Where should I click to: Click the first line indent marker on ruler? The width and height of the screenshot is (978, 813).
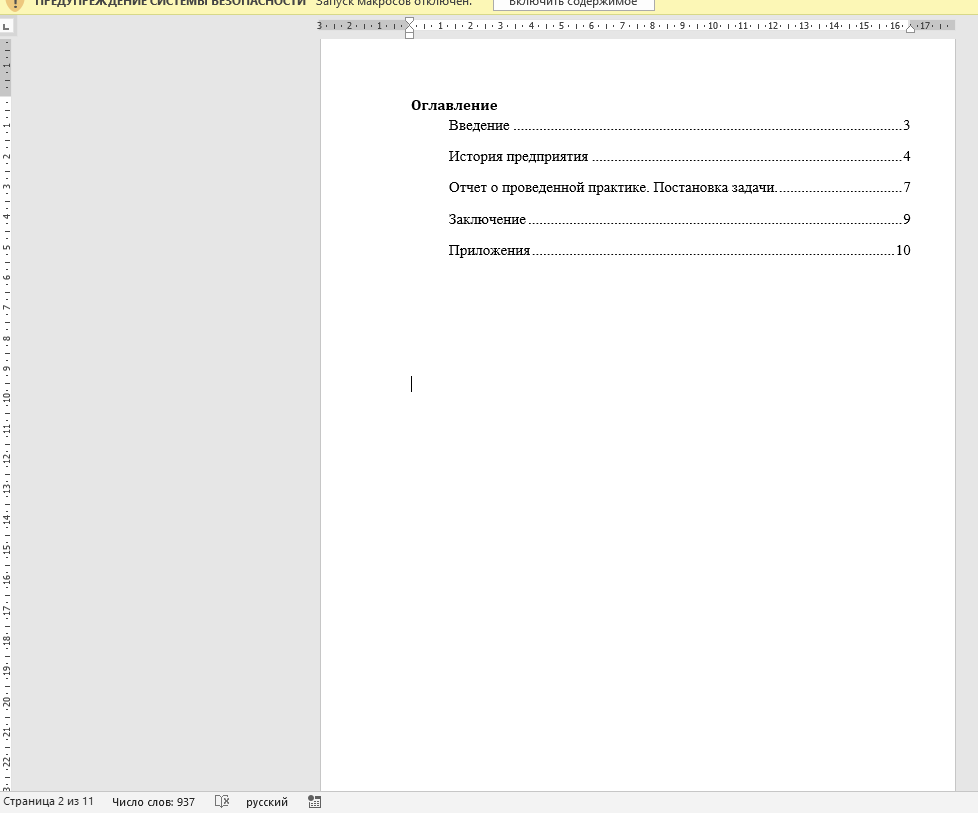[409, 21]
